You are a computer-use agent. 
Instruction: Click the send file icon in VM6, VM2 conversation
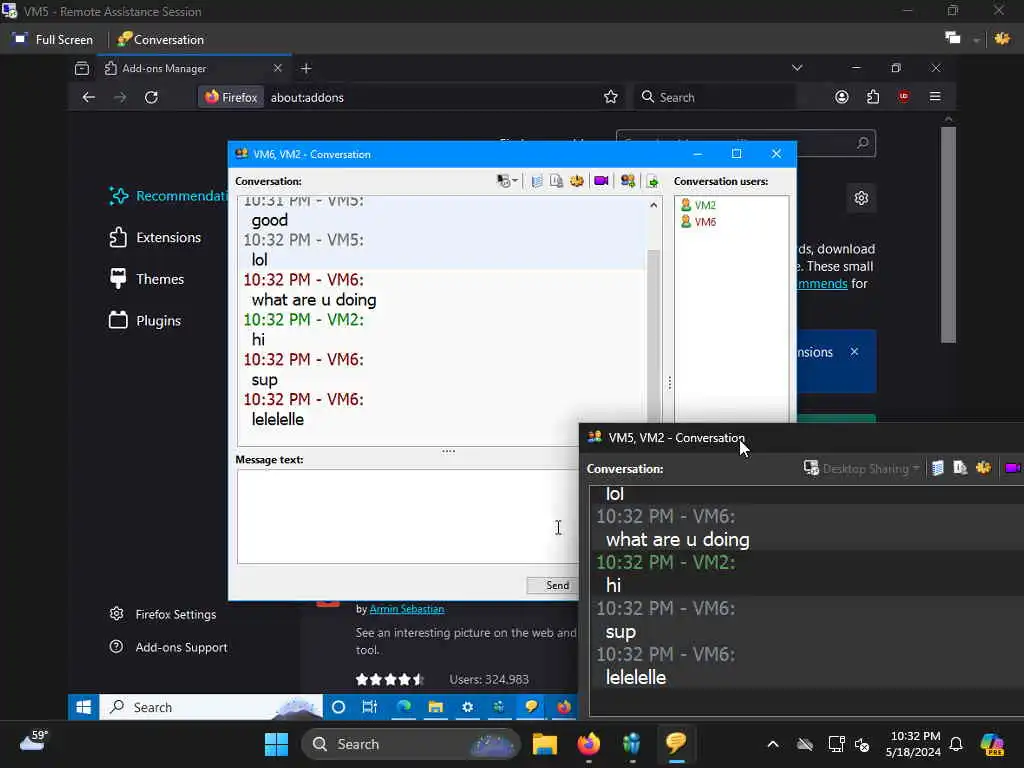[x=652, y=181]
